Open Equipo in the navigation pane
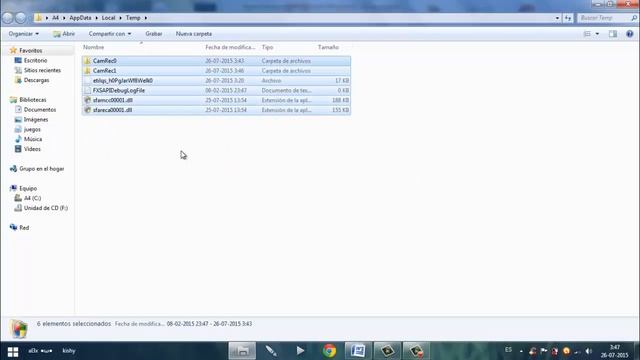This screenshot has width=640, height=360. (x=28, y=188)
